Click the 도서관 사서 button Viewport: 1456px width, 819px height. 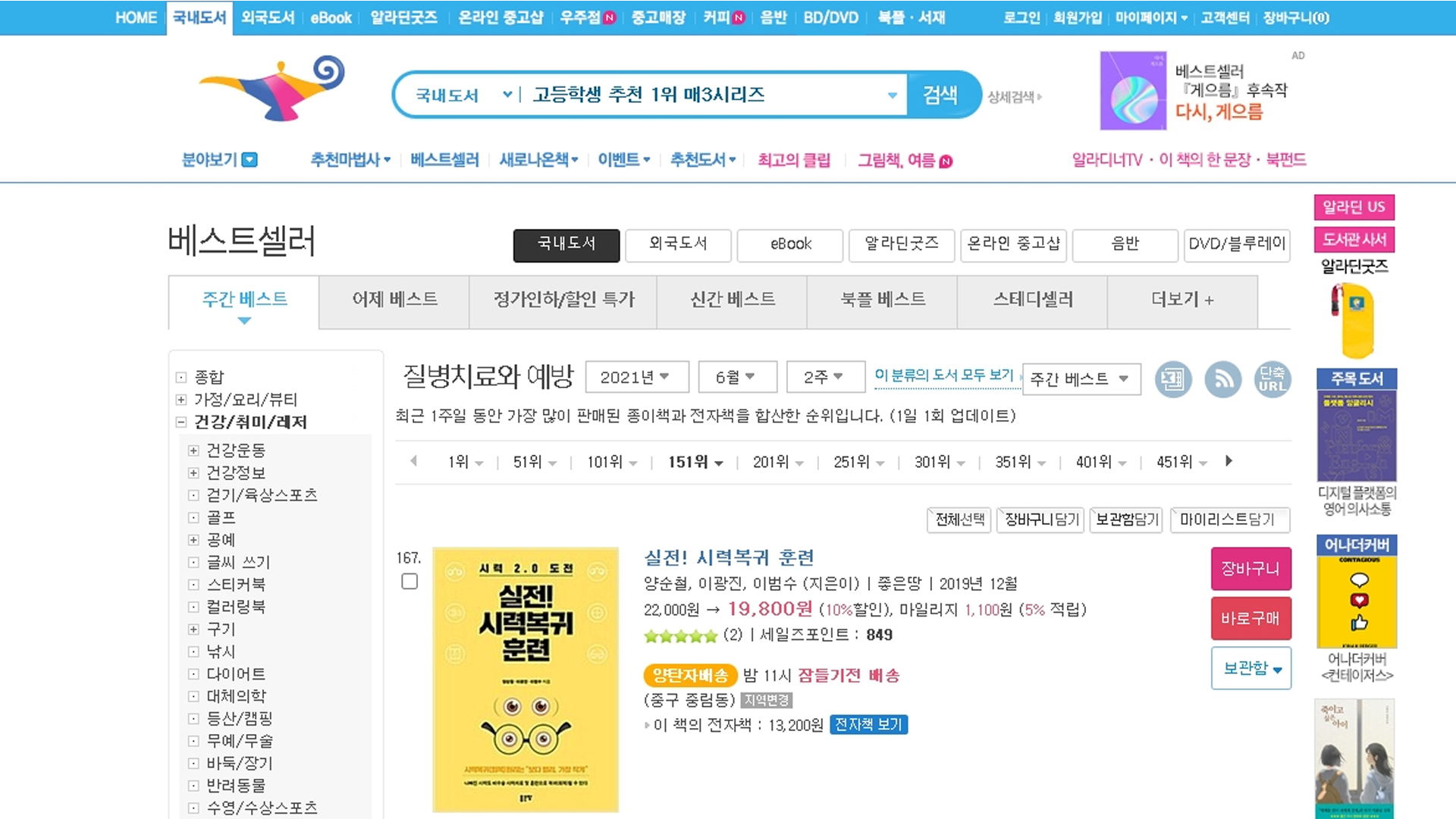[1354, 240]
